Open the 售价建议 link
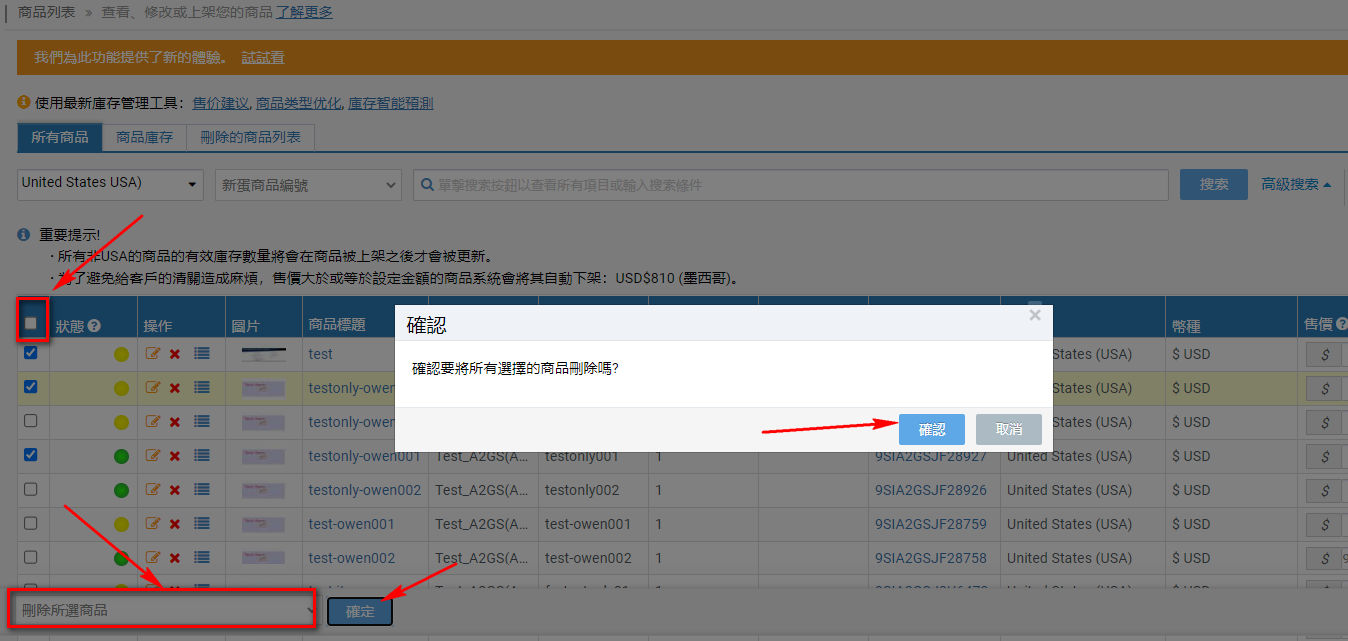Screen dimensions: 1348x641 (220, 103)
